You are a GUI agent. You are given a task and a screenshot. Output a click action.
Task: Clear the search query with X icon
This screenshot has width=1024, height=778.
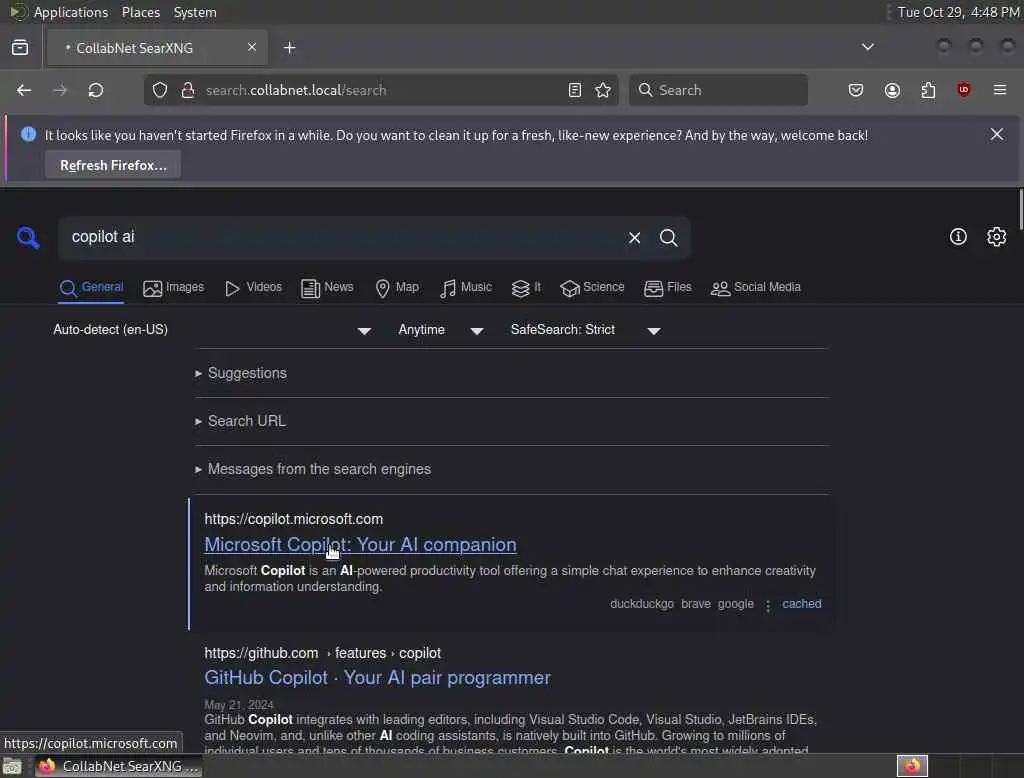[x=634, y=238]
